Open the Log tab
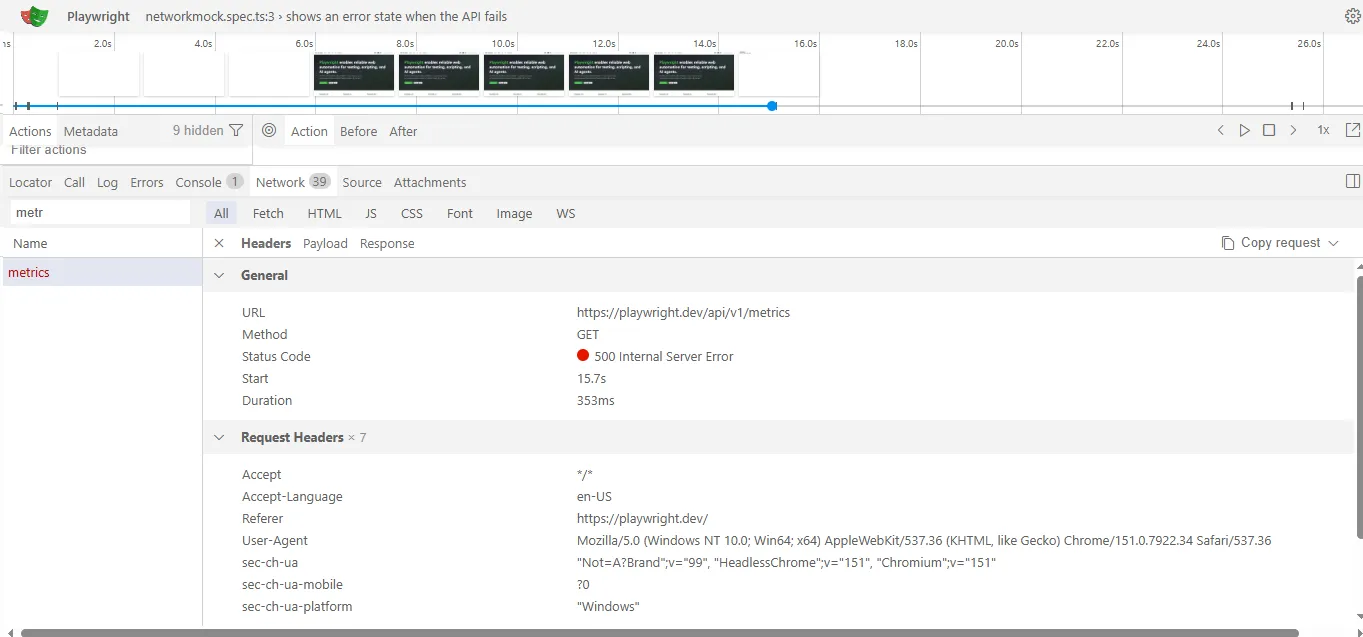 point(107,182)
